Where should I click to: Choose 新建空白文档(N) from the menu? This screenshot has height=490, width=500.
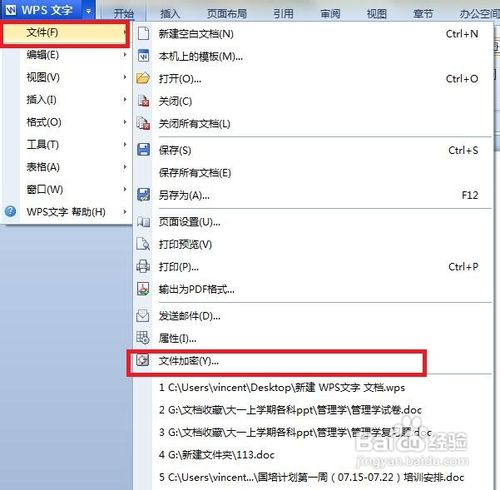tap(313, 34)
